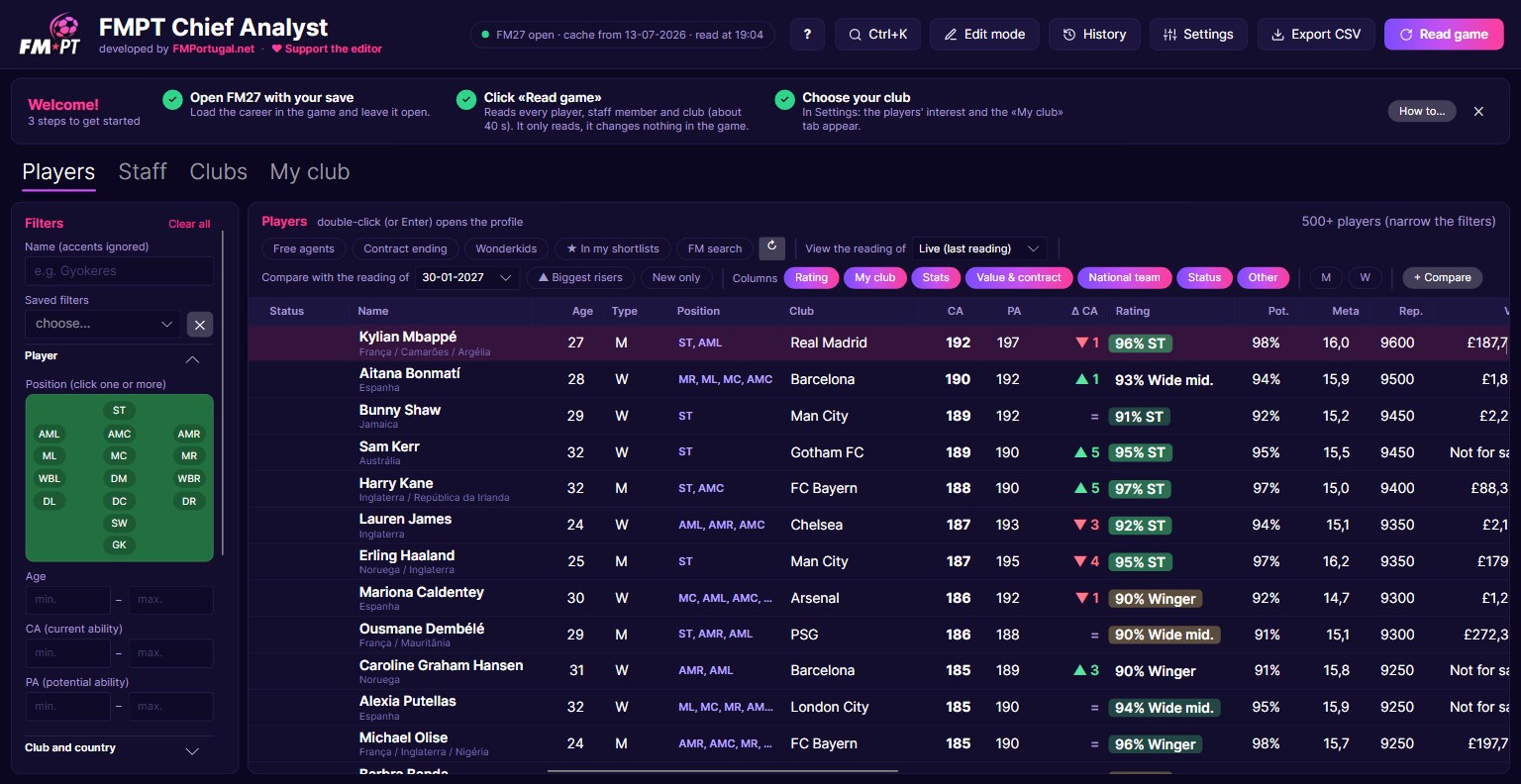Open the Ctrl+K search button

click(x=877, y=35)
